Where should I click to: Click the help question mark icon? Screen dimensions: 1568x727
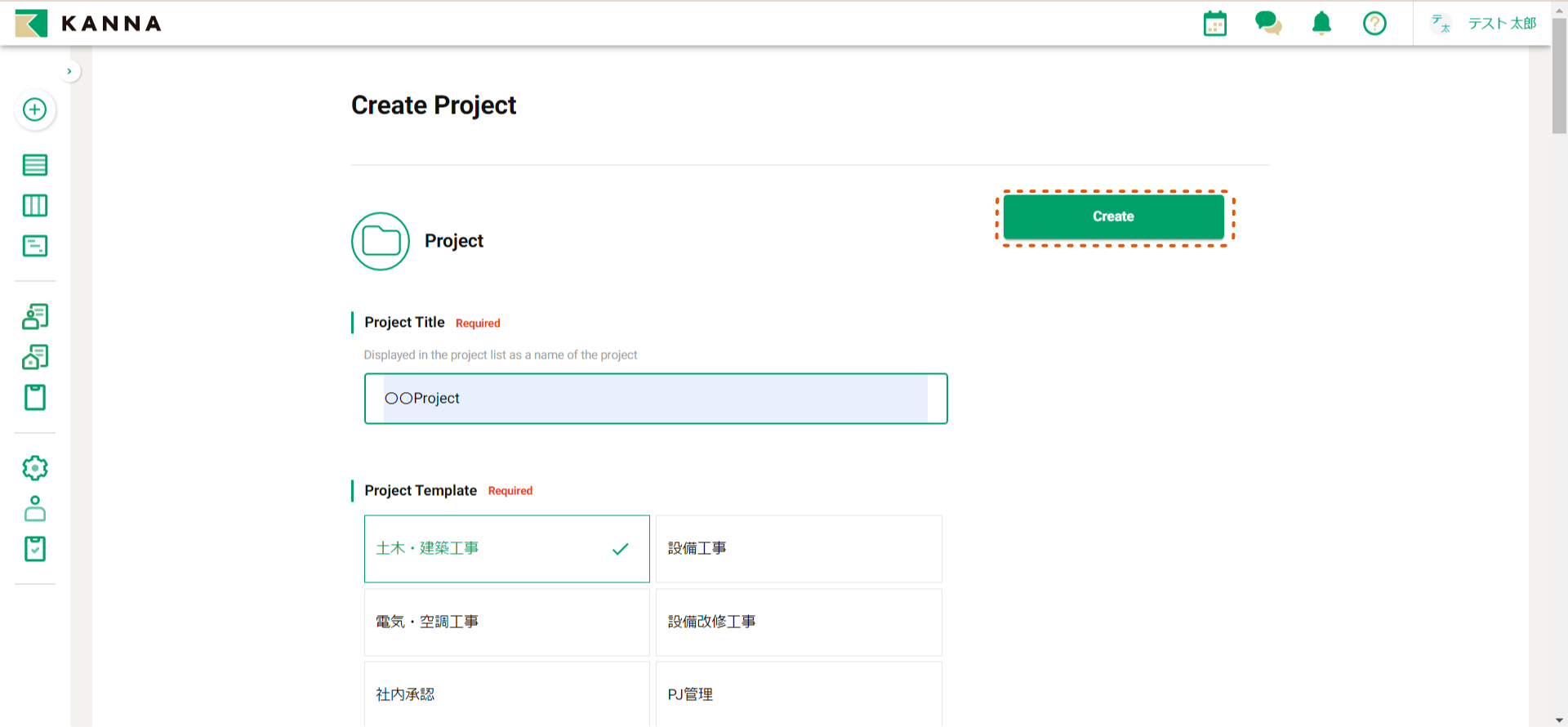click(x=1374, y=24)
